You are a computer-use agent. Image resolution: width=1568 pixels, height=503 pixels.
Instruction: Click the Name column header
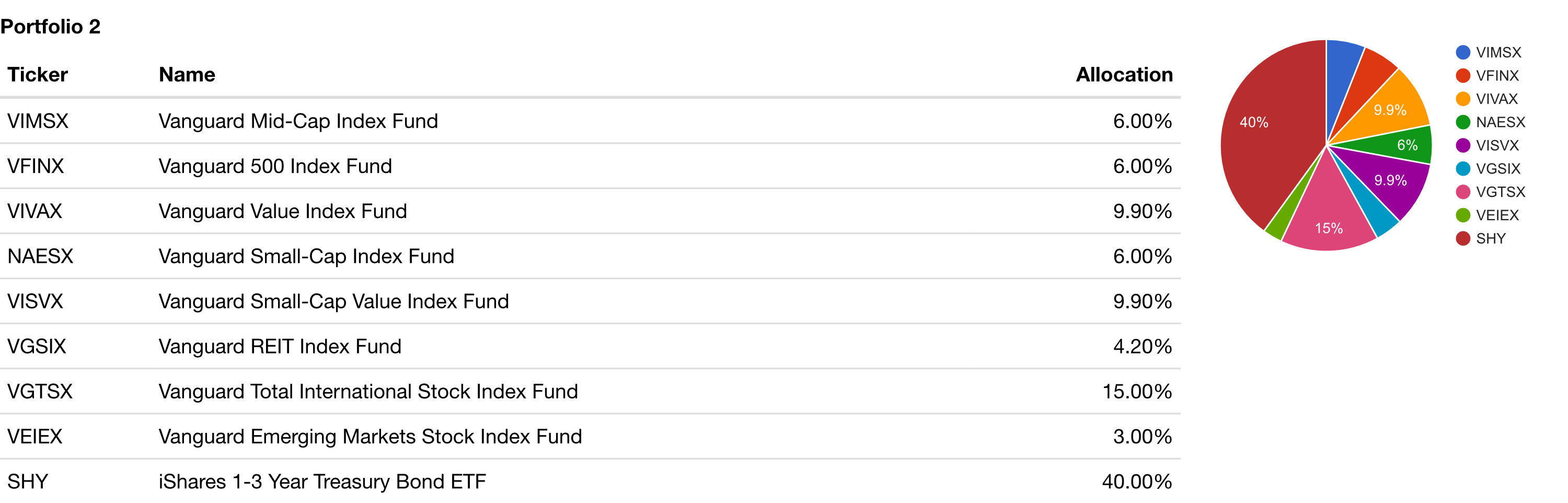(187, 74)
